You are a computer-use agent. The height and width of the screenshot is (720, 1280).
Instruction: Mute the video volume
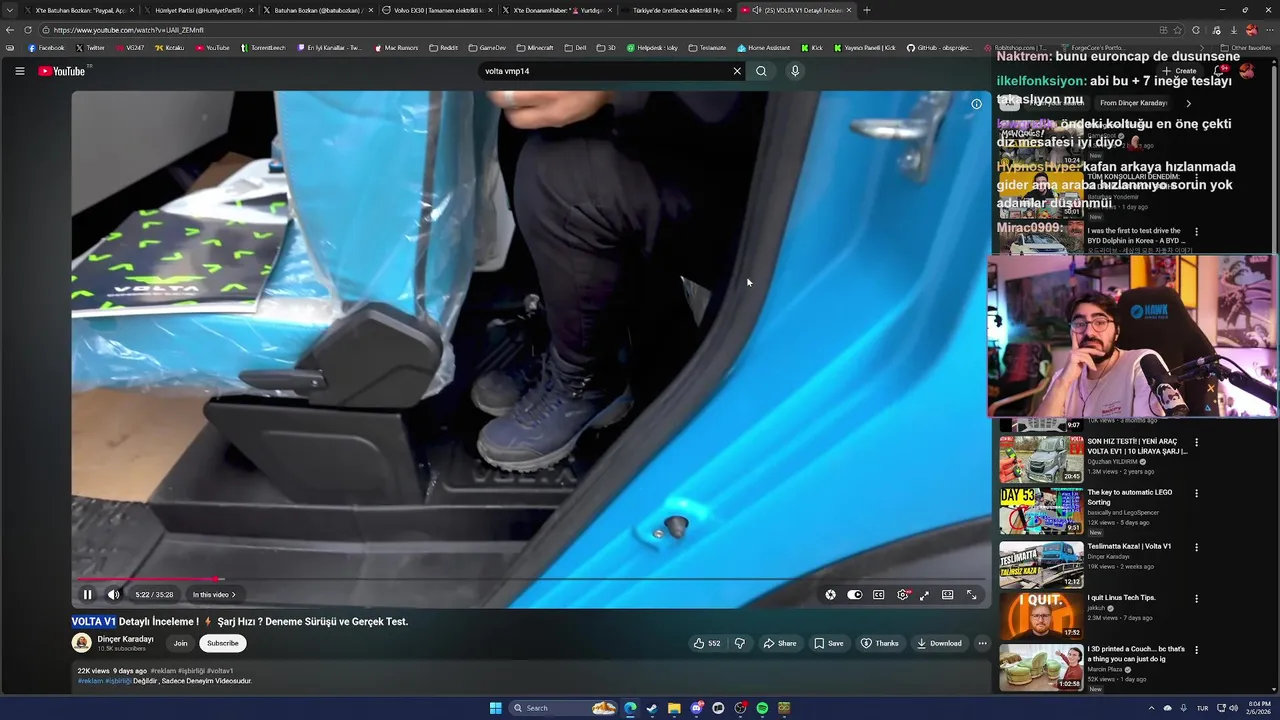coord(113,595)
